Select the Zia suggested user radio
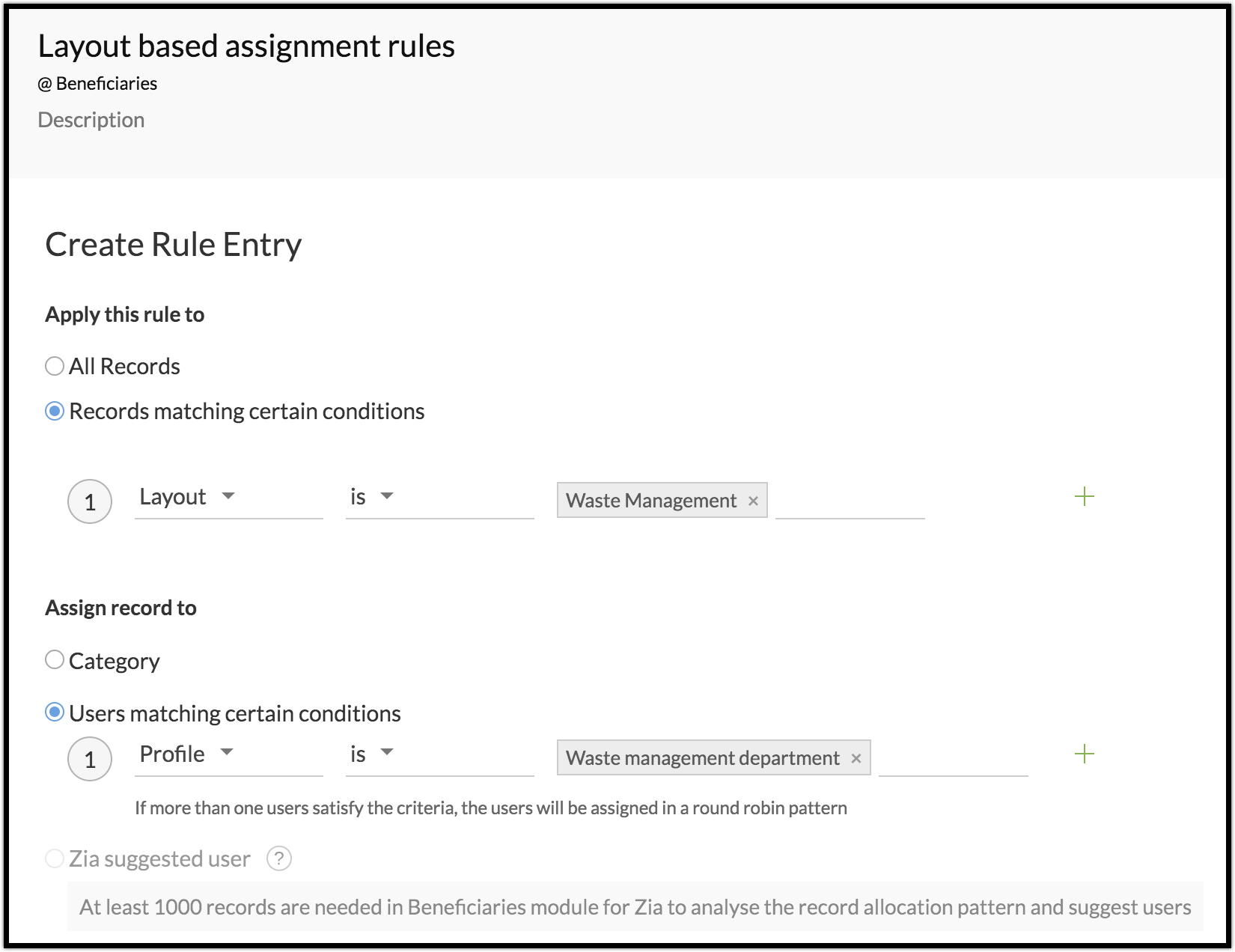The height and width of the screenshot is (952, 1235). (55, 858)
